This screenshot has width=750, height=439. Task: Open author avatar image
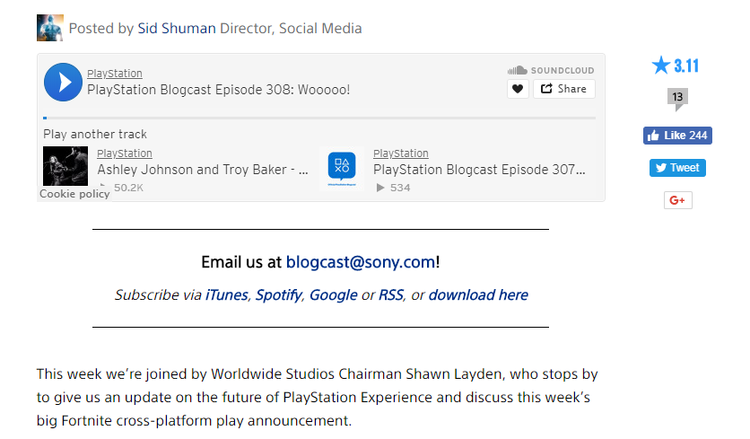[x=50, y=28]
